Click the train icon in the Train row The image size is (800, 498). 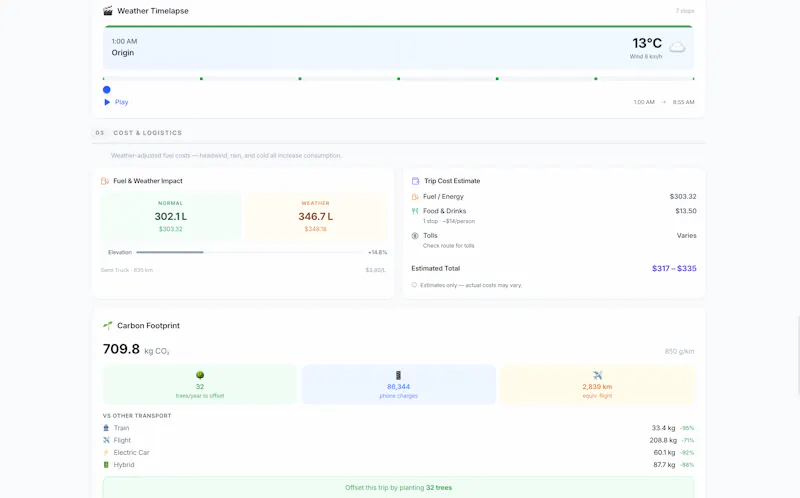(x=106, y=428)
